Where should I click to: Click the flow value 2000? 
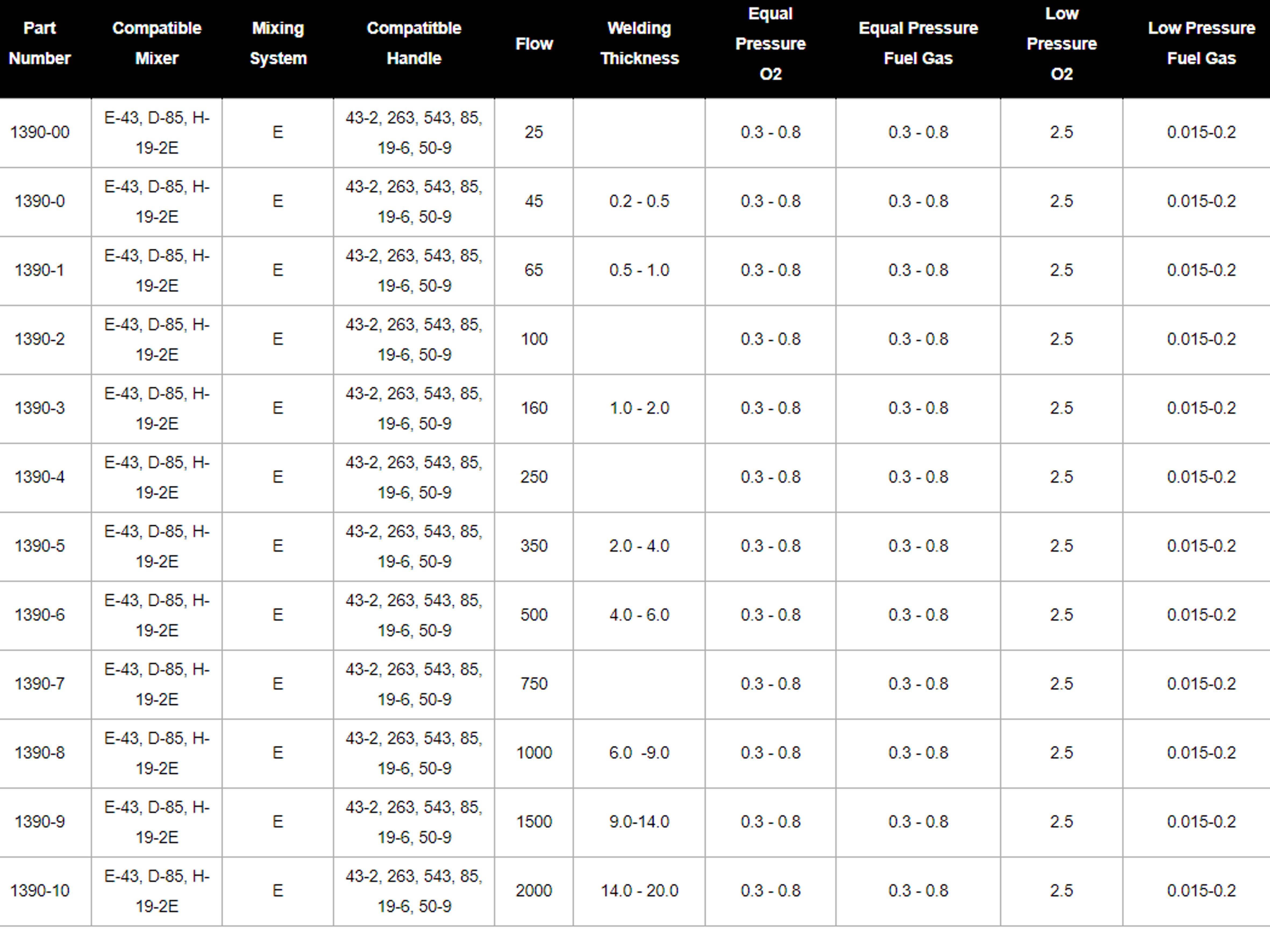click(534, 890)
